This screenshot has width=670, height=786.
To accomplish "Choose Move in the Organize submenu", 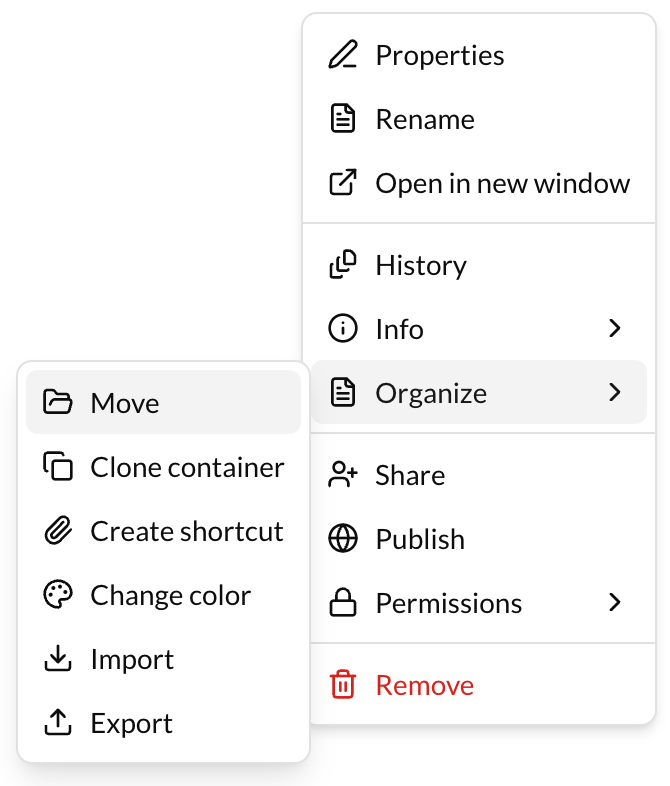I will [163, 402].
